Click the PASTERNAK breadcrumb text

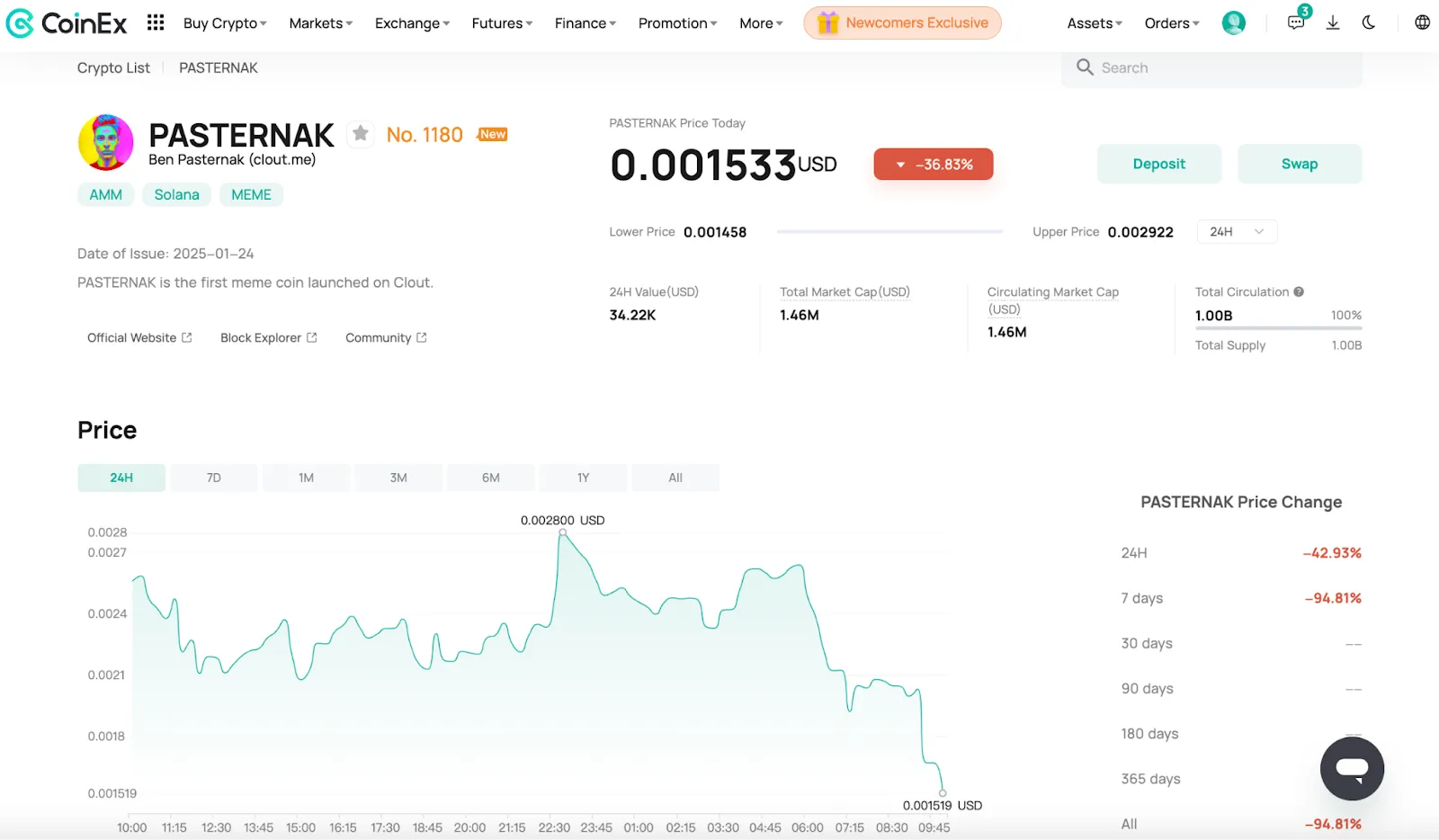[219, 67]
